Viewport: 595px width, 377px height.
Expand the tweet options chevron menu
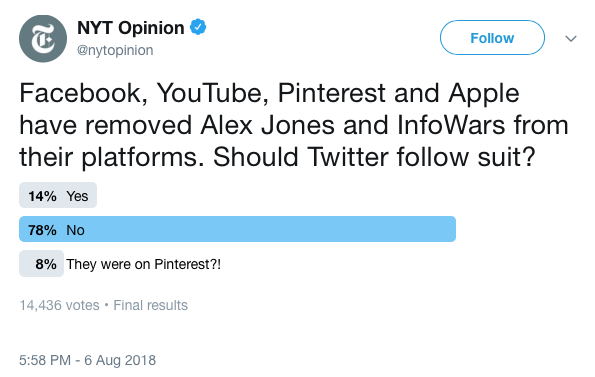click(571, 38)
